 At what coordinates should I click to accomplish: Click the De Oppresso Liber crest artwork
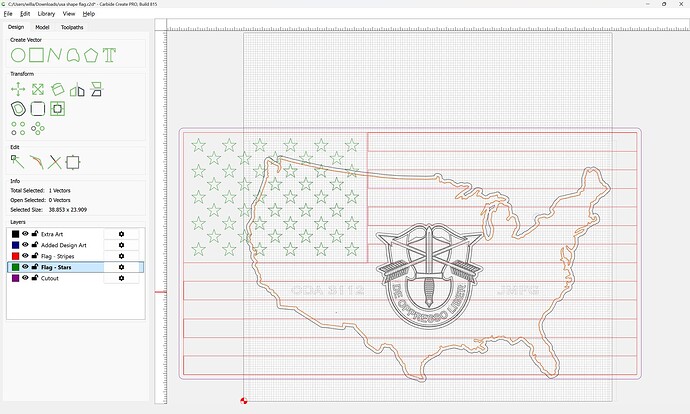click(x=429, y=275)
